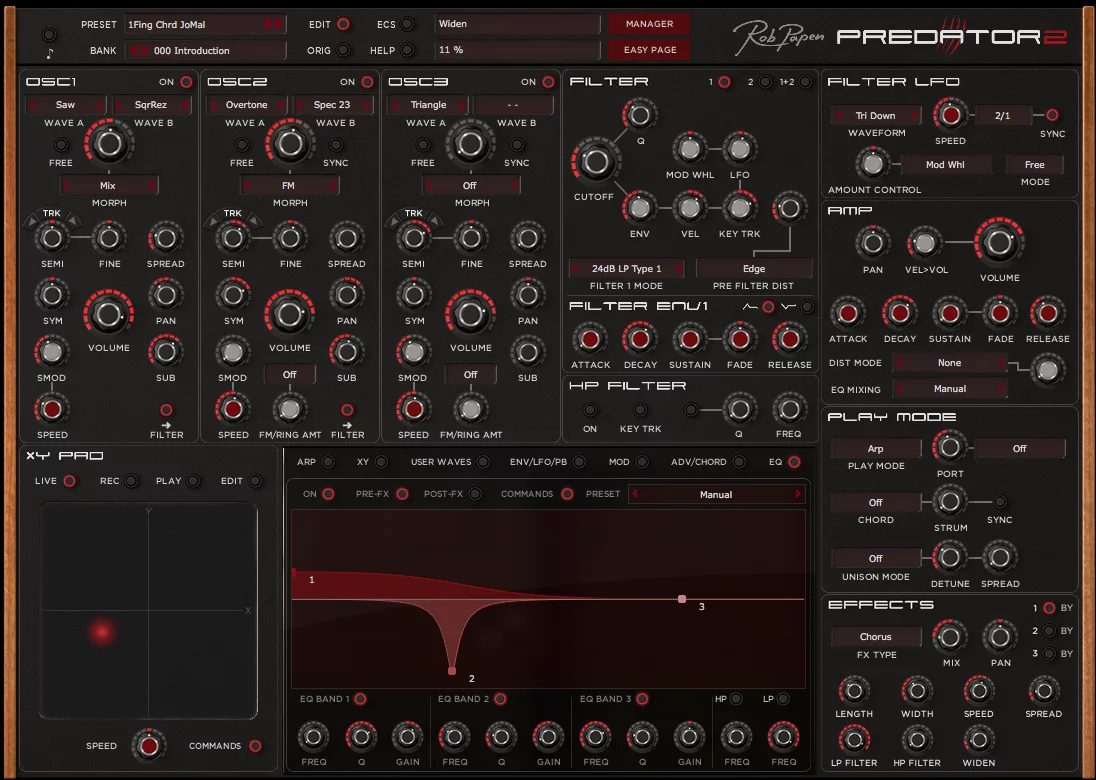1096x780 pixels.
Task: Click the red dot in the XY pad
Action: pyautogui.click(x=102, y=632)
